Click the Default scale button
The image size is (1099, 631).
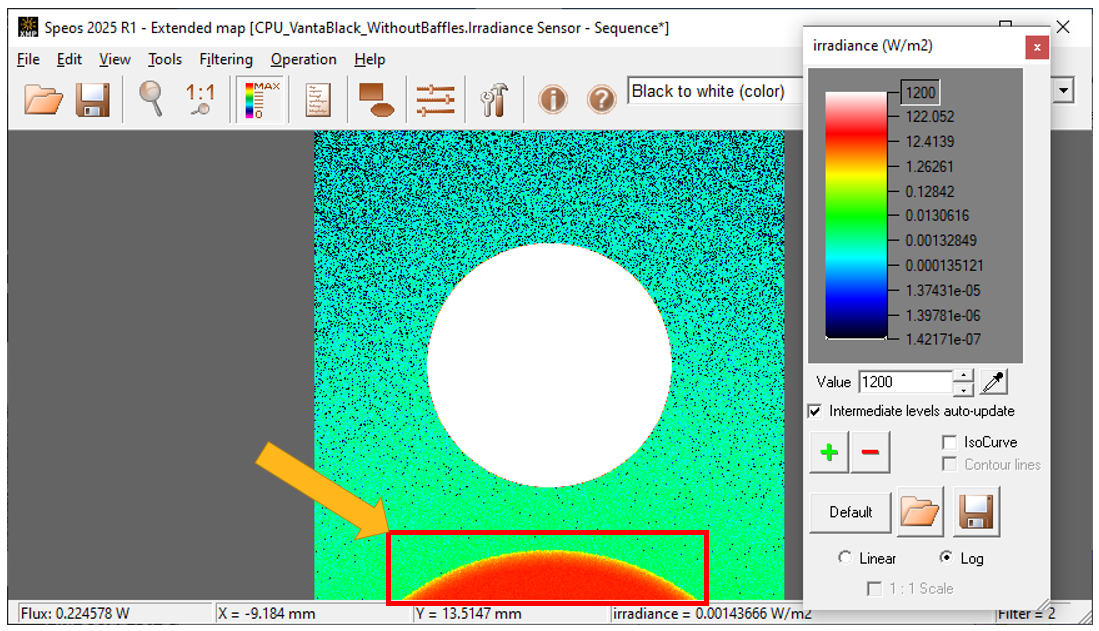850,513
